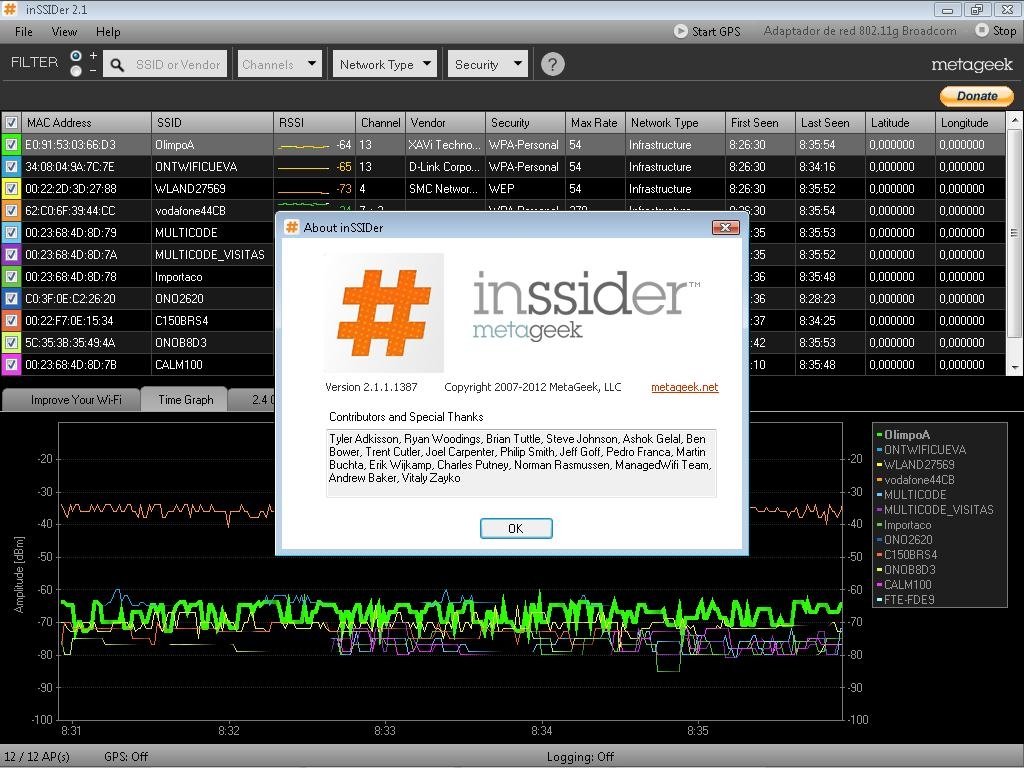Viewport: 1024px width, 768px height.
Task: Open the filter help question mark
Action: pyautogui.click(x=552, y=64)
